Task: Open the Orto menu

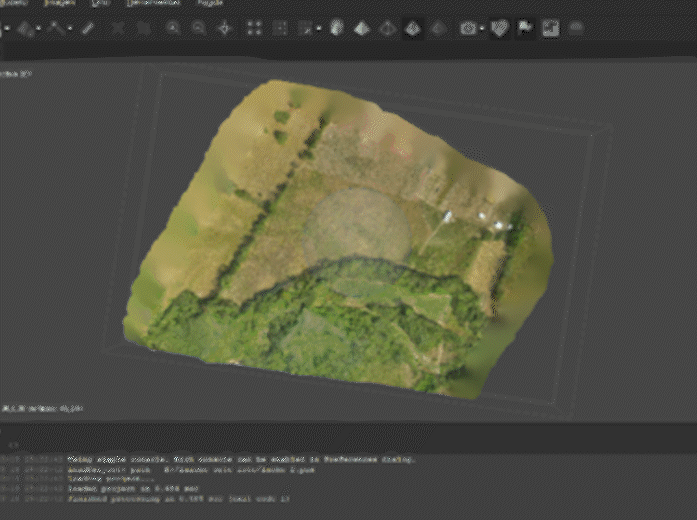Action: (100, 3)
